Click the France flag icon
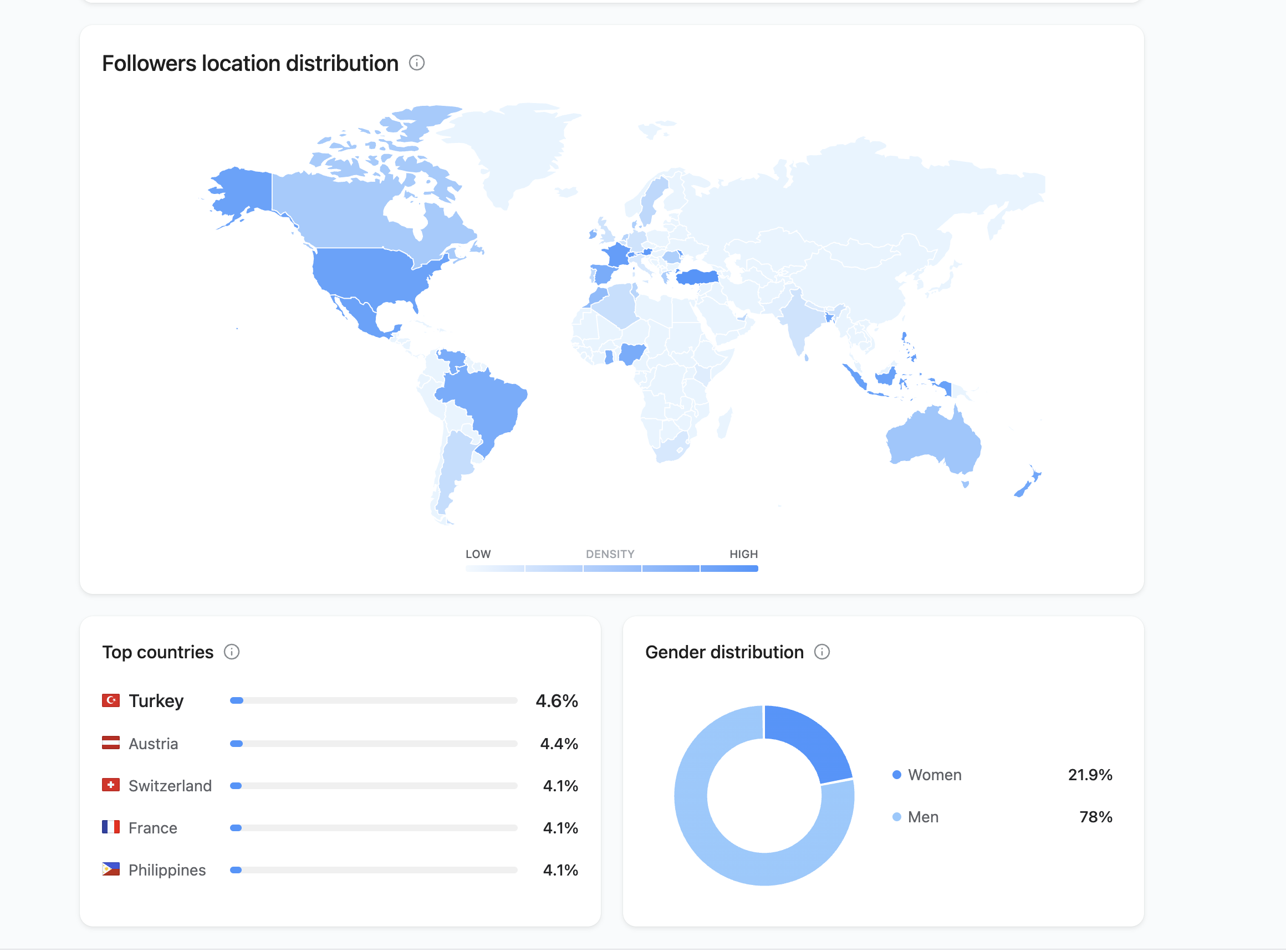 pyautogui.click(x=111, y=827)
